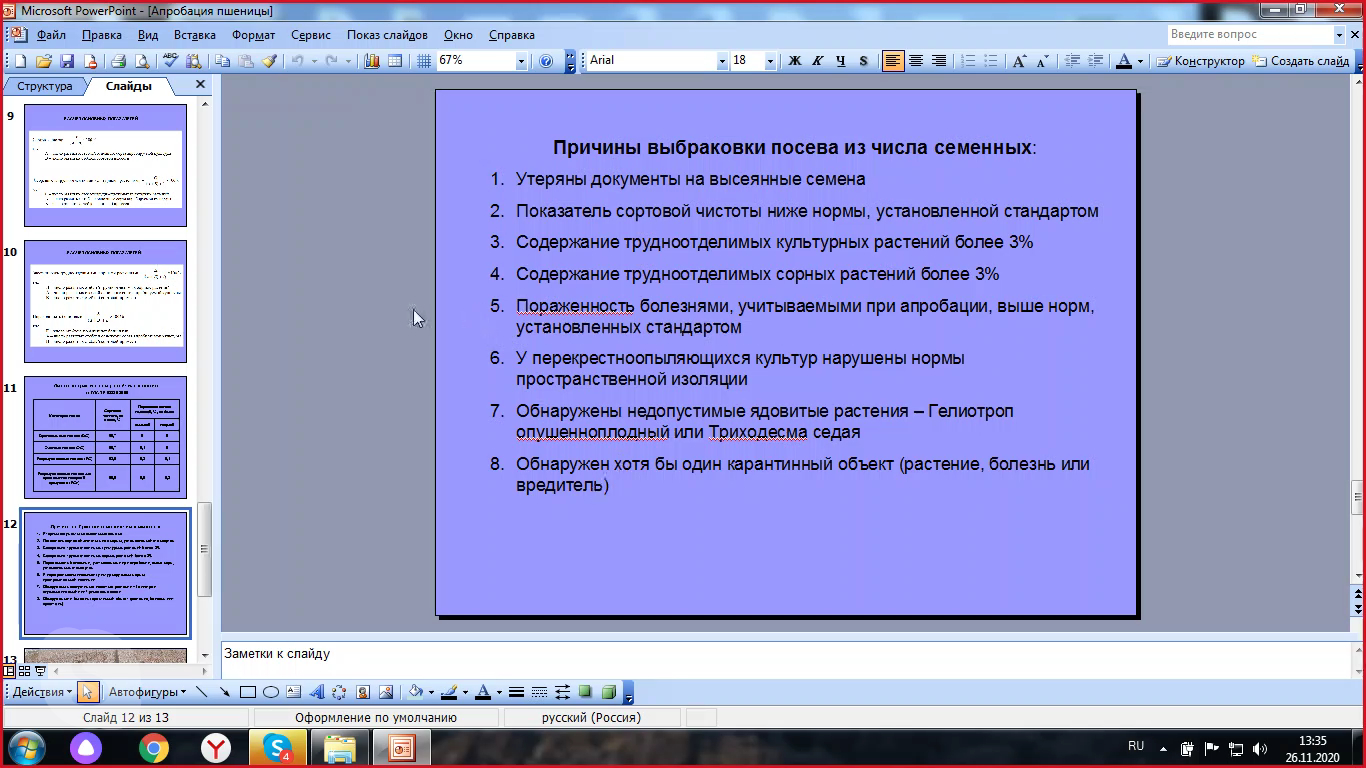The width and height of the screenshot is (1366, 768).
Task: Insert WordArt object
Action: (317, 691)
